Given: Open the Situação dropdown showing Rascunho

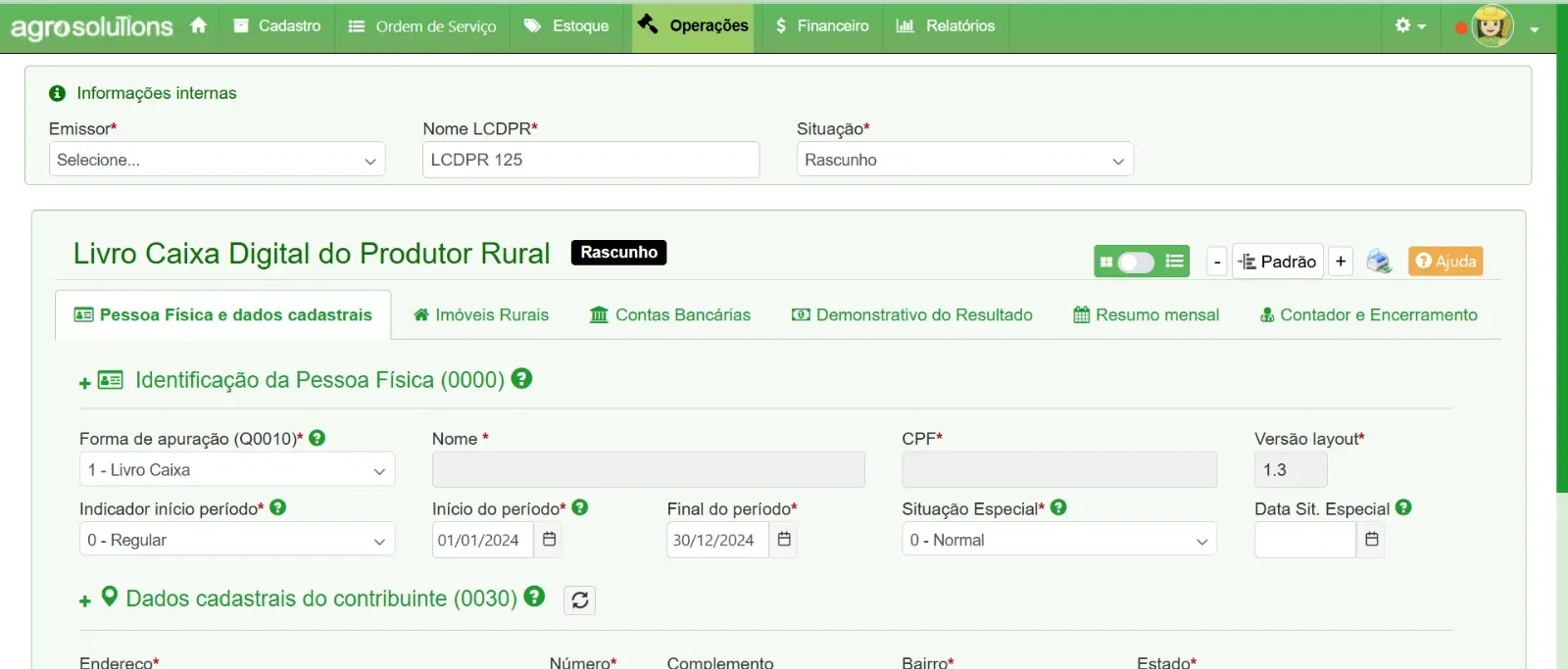Looking at the screenshot, I should coord(964,160).
